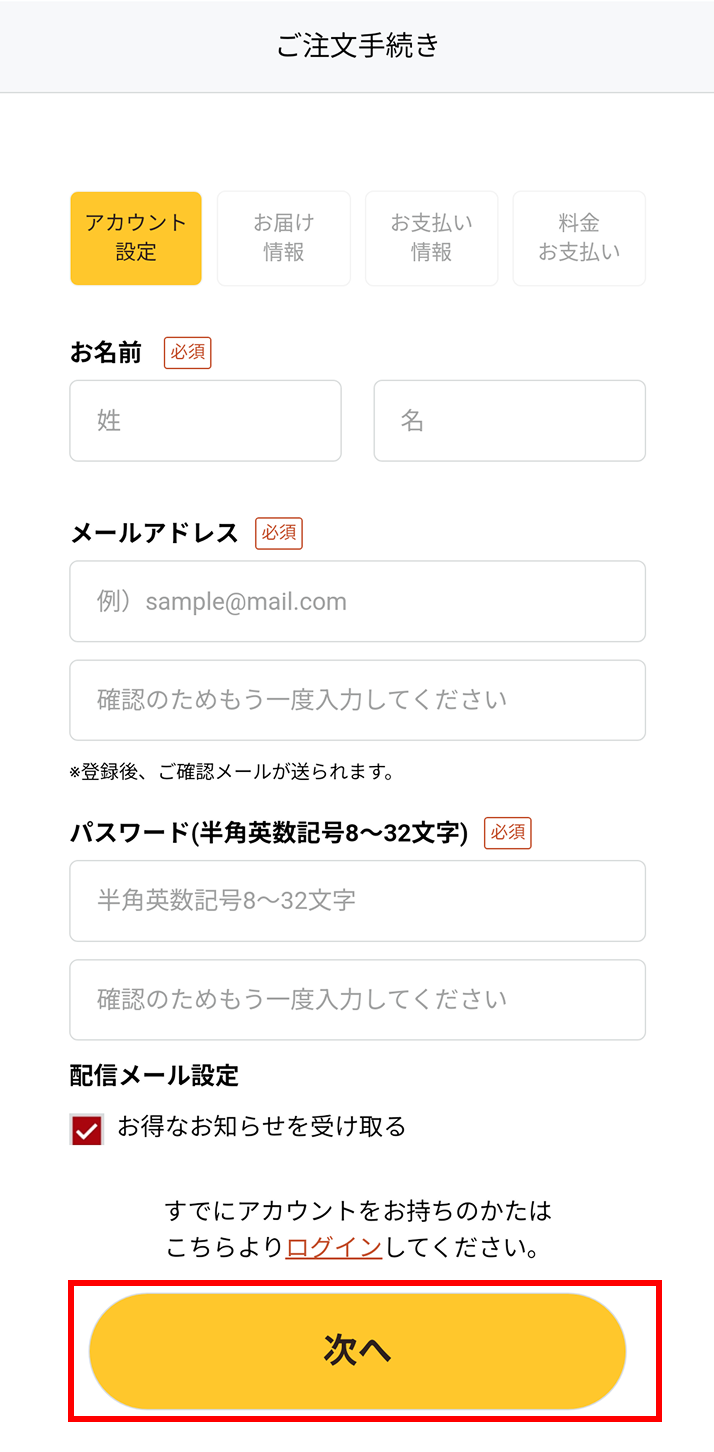Click the 必須 badge next to パスワード
This screenshot has width=714, height=1452.
tap(507, 832)
